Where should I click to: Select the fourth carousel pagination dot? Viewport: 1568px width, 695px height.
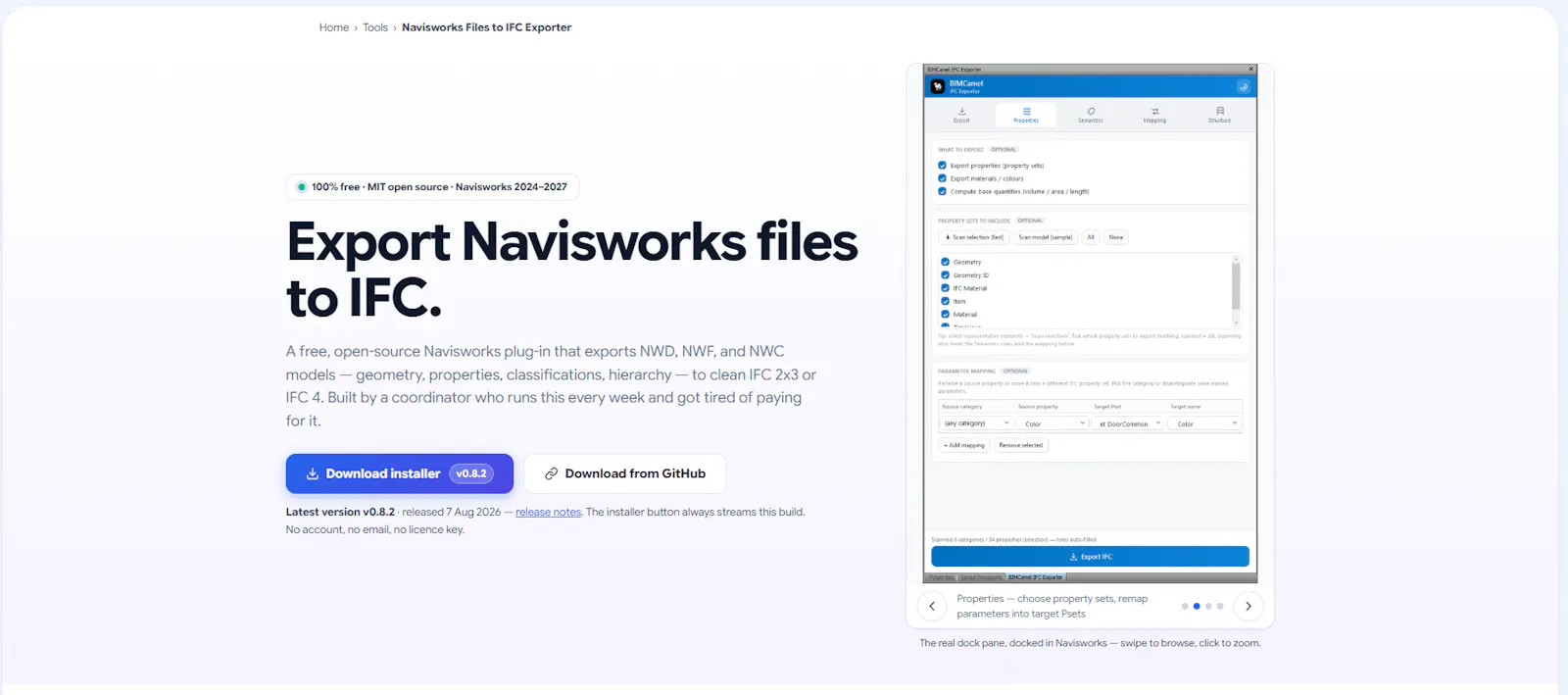[1220, 606]
